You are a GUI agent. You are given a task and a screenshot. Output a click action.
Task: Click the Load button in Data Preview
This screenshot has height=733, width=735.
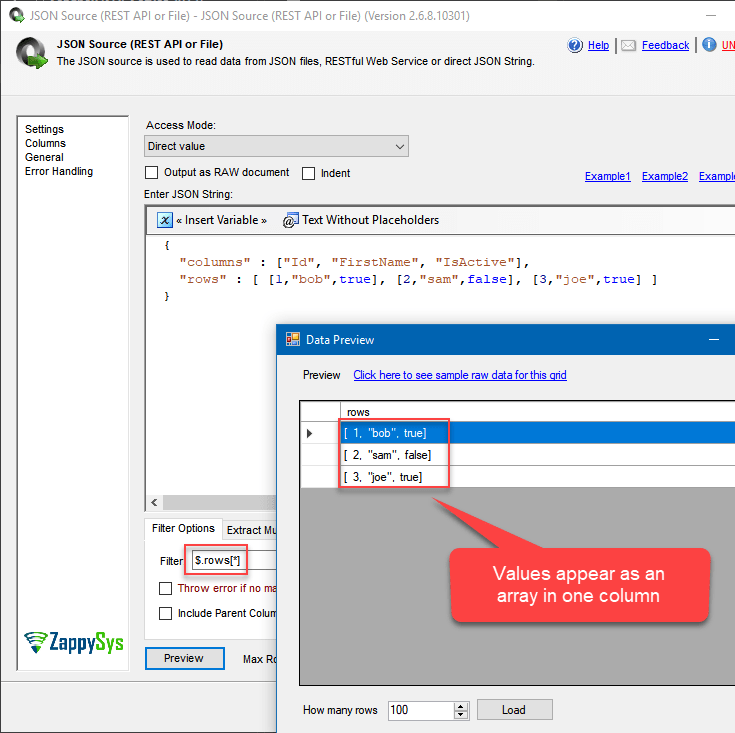tap(514, 710)
